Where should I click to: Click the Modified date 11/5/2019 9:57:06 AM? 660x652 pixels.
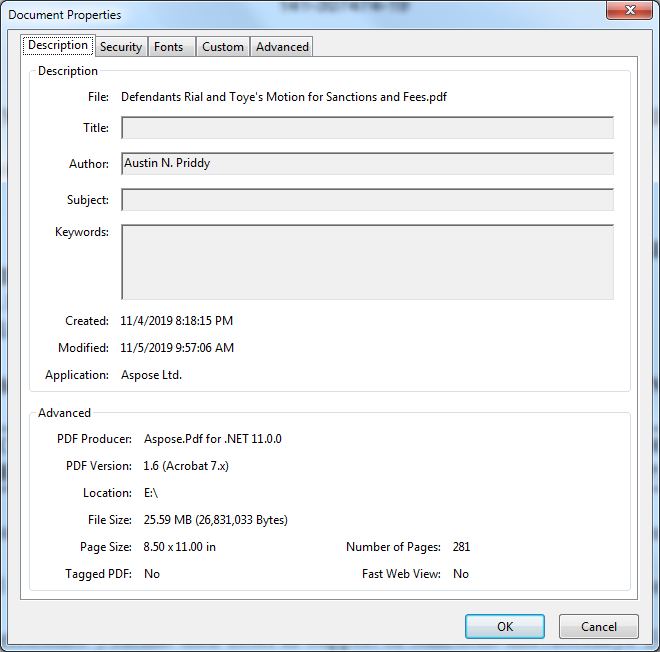pos(177,348)
